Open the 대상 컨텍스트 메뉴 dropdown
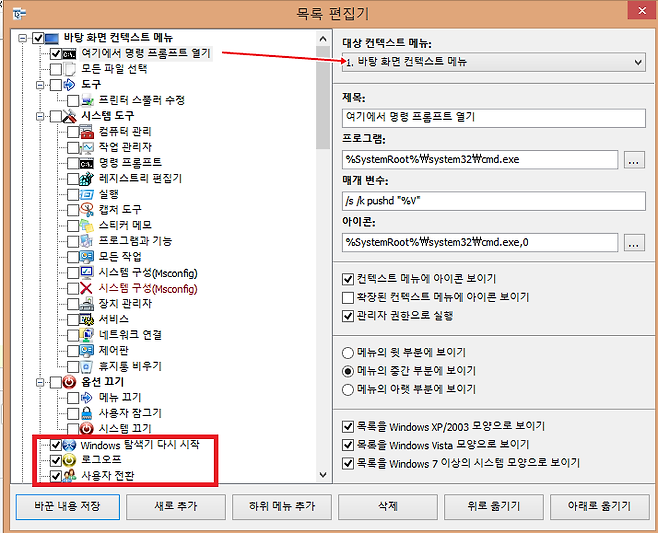The width and height of the screenshot is (658, 533). tap(494, 62)
